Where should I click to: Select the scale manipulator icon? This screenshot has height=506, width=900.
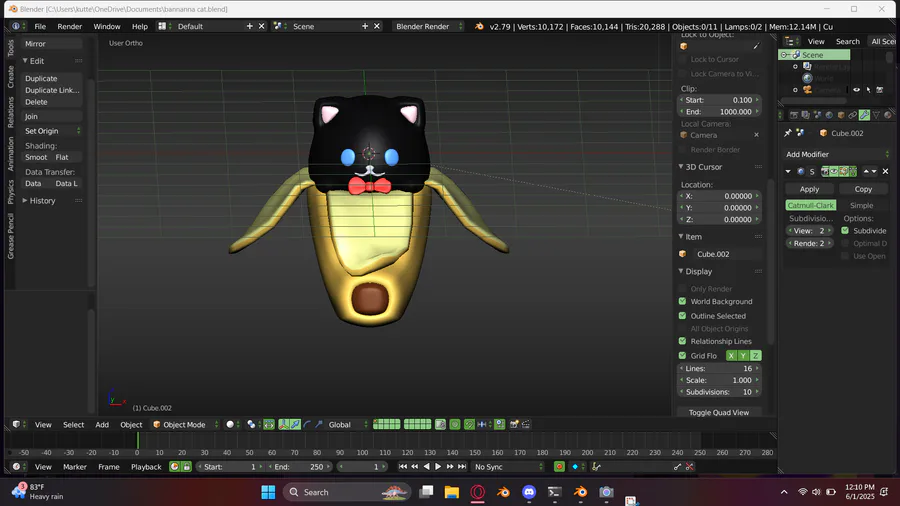[319, 425]
